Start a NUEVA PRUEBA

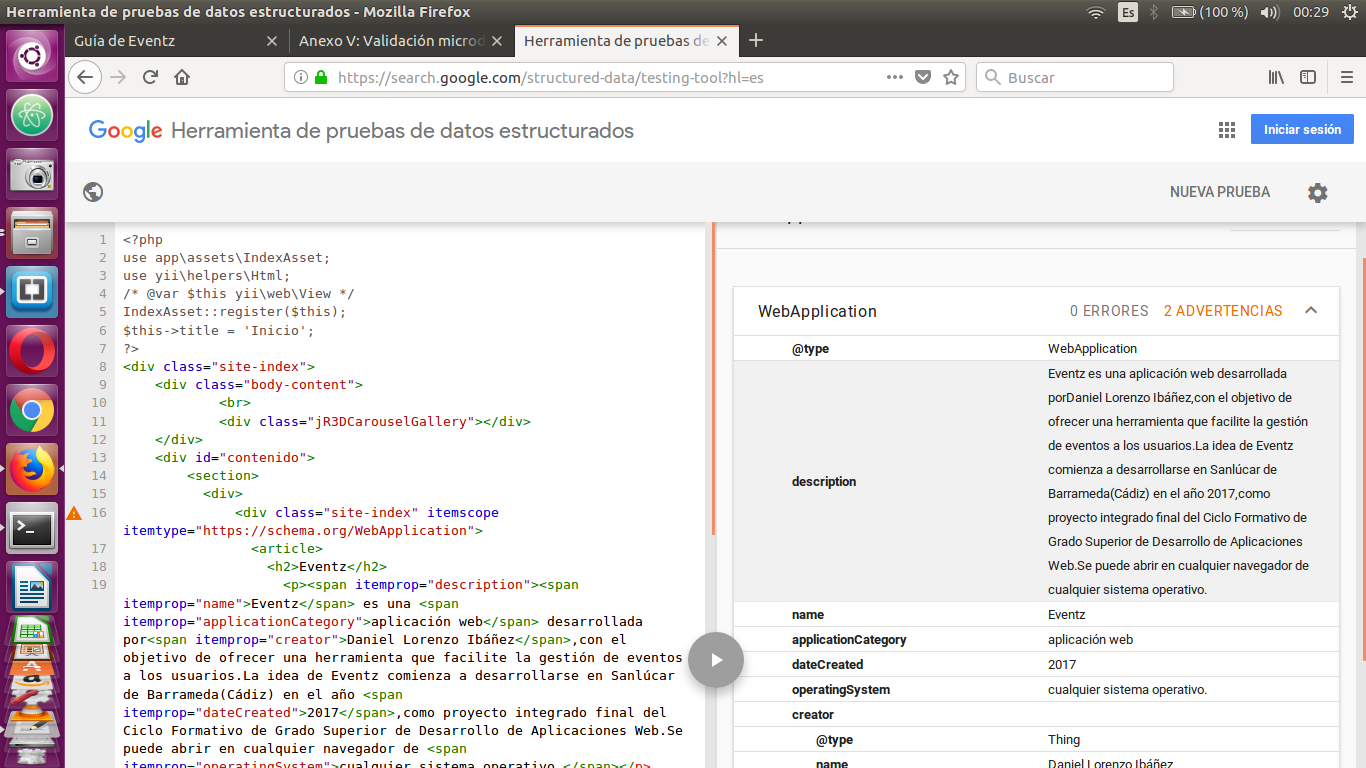coord(1220,192)
